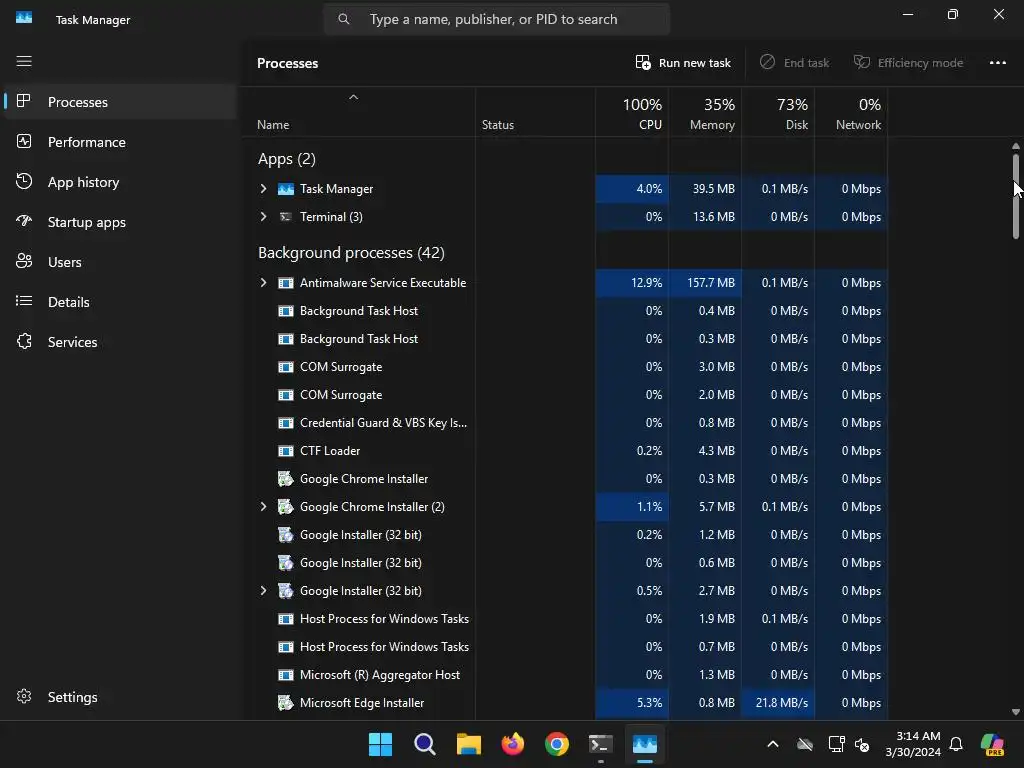Click Microsoft Edge Installer icon

285,703
